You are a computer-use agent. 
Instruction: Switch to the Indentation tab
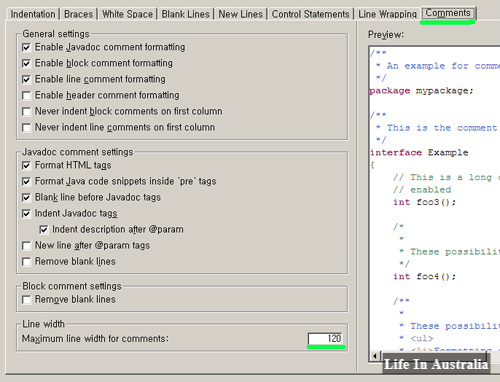click(x=33, y=14)
